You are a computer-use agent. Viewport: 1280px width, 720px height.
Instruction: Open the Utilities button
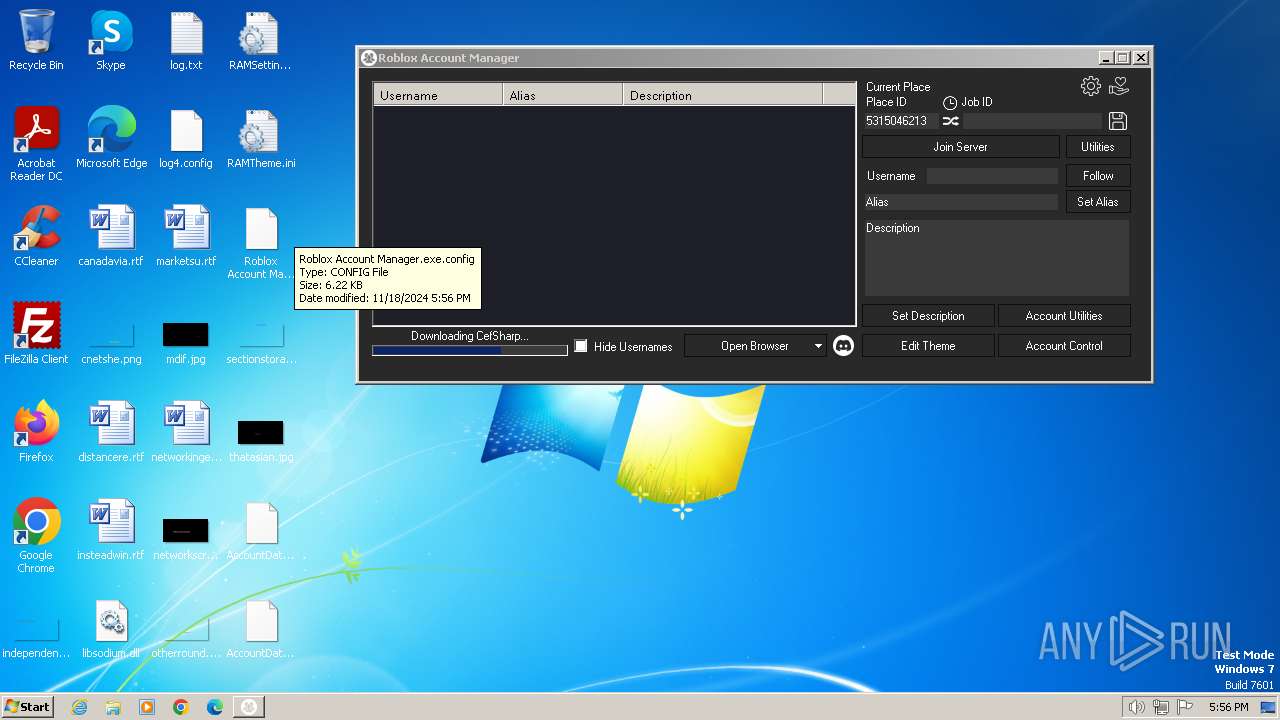1097,147
